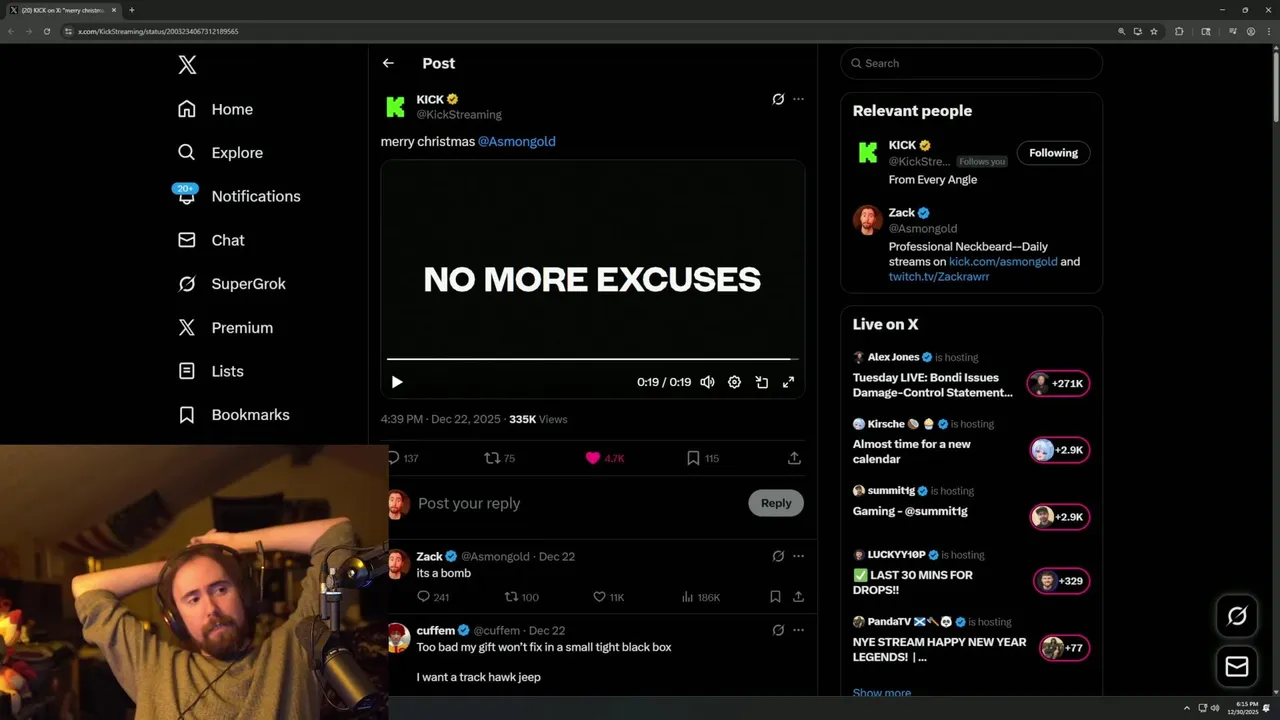This screenshot has width=1280, height=720.
Task: Click the X logo in the sidebar
Action: coord(187,65)
